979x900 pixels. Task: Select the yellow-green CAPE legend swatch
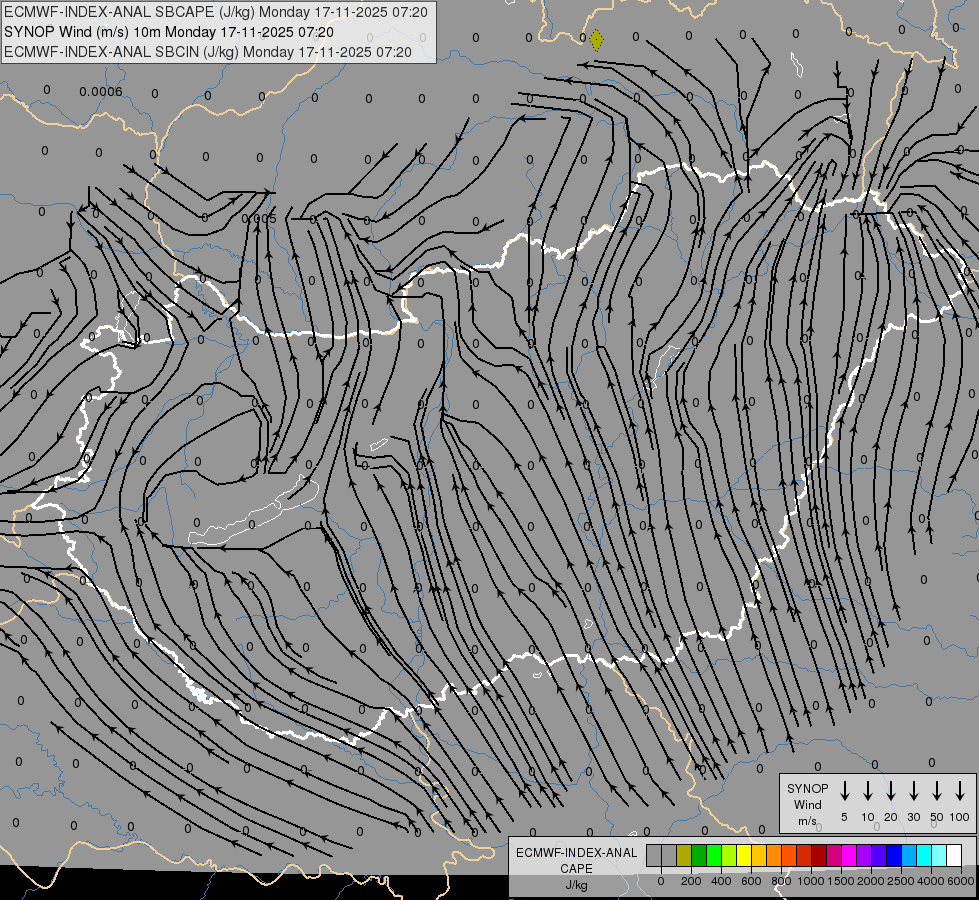(x=729, y=855)
